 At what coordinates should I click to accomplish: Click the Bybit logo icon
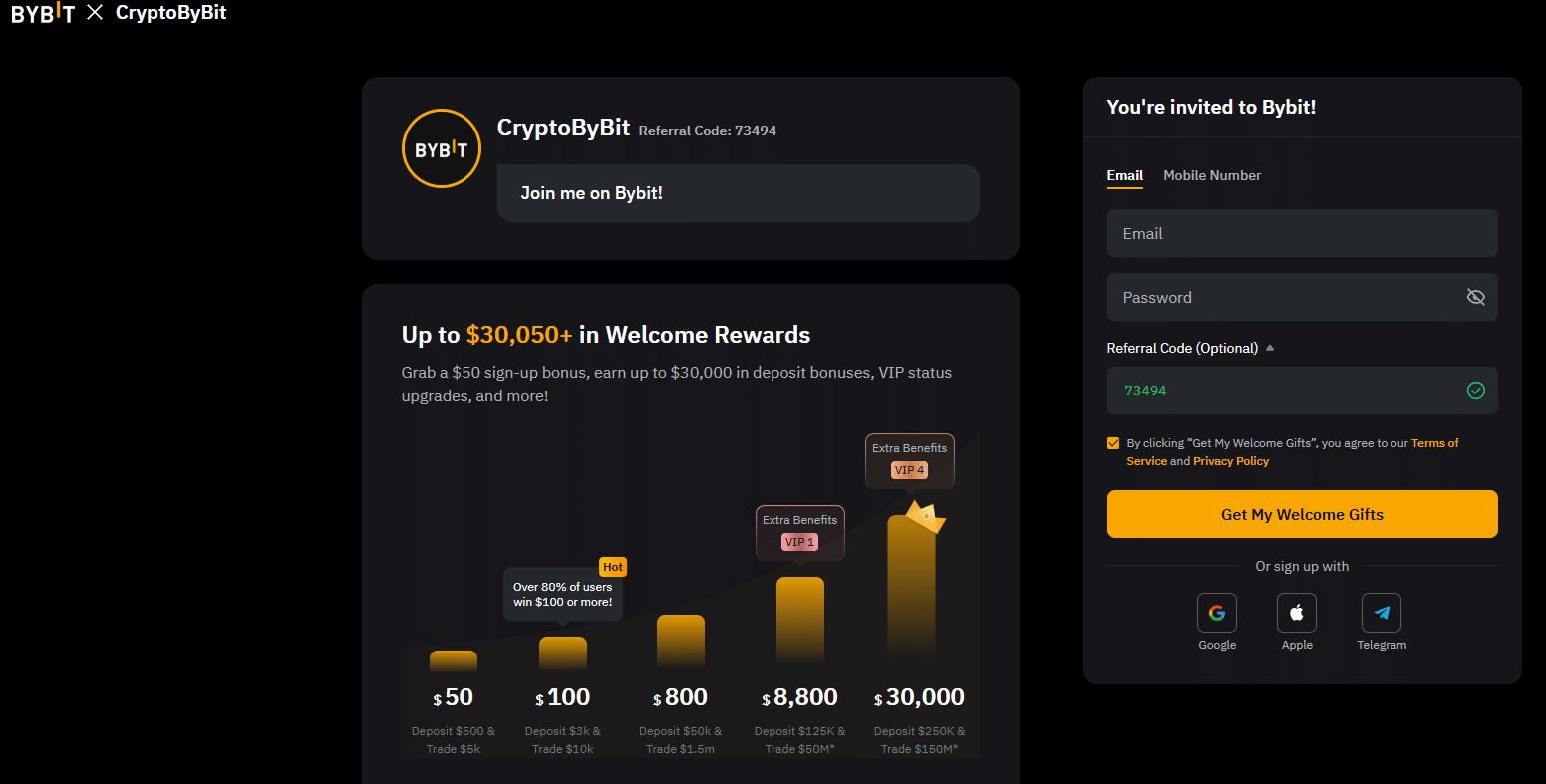[x=43, y=13]
